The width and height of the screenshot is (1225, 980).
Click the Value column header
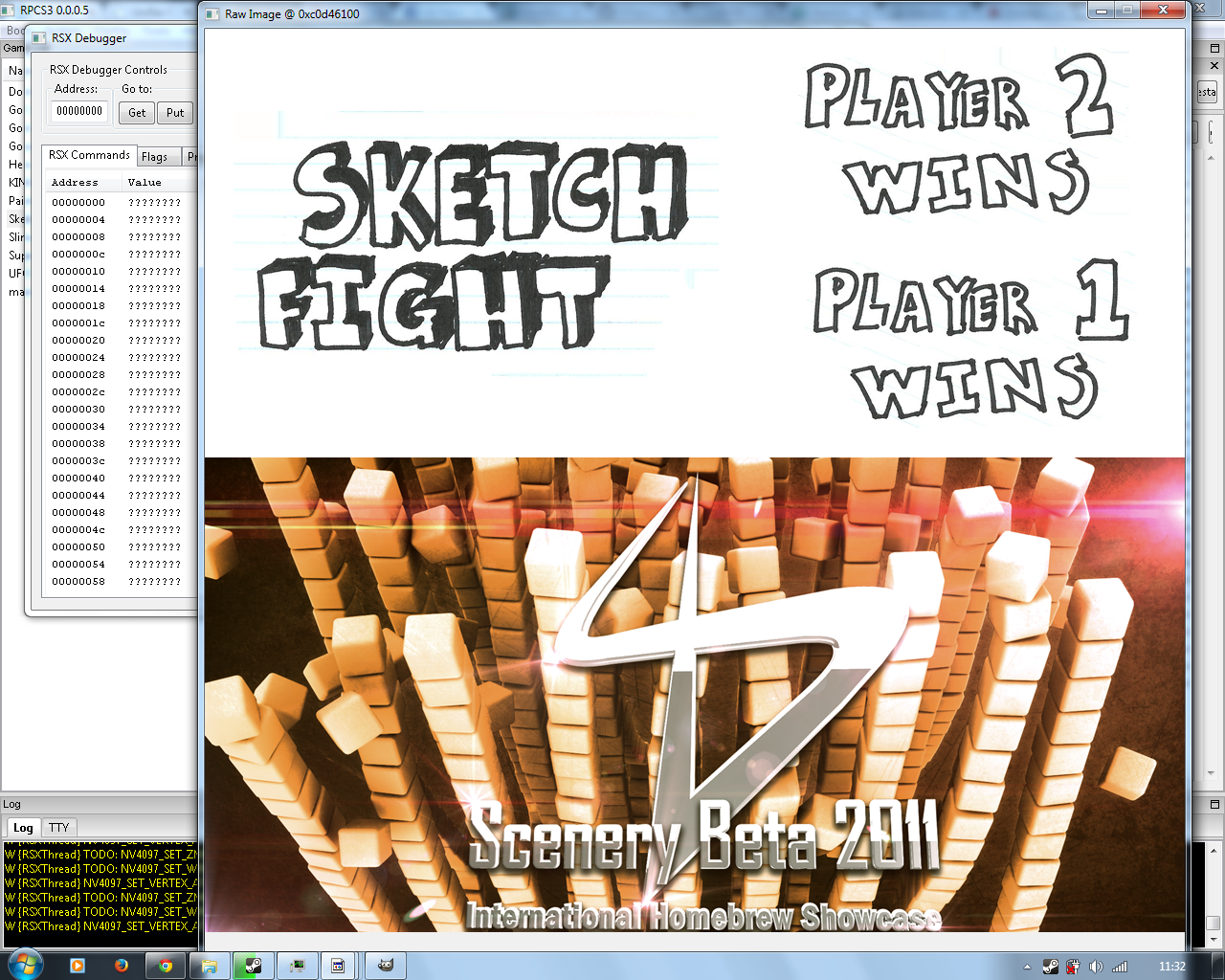[145, 182]
